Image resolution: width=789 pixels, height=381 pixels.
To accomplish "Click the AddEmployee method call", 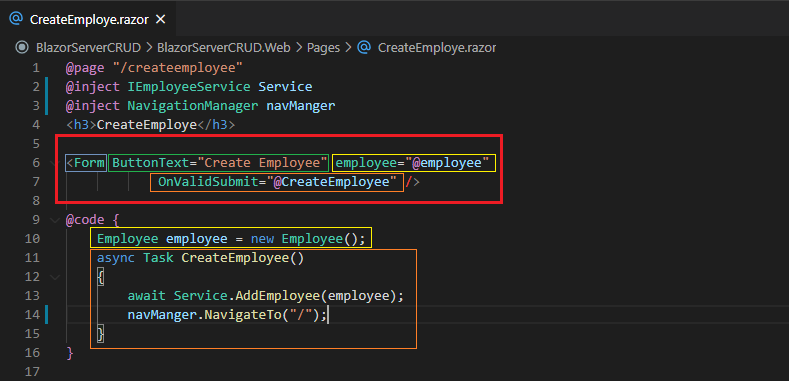I will coord(277,296).
